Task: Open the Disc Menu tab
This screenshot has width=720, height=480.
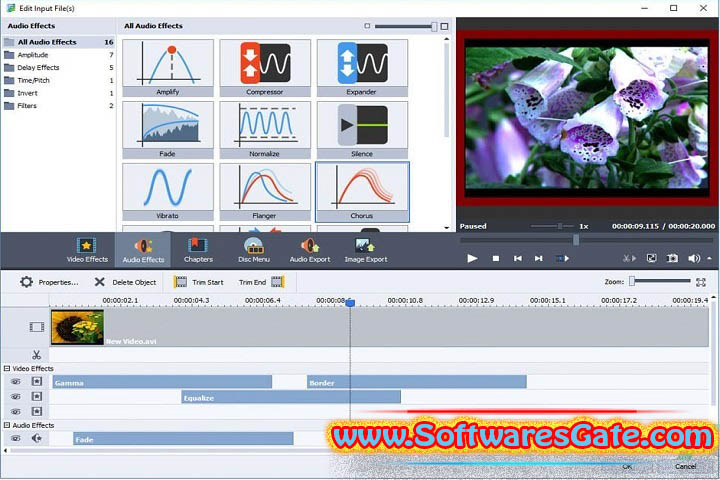Action: (x=254, y=250)
